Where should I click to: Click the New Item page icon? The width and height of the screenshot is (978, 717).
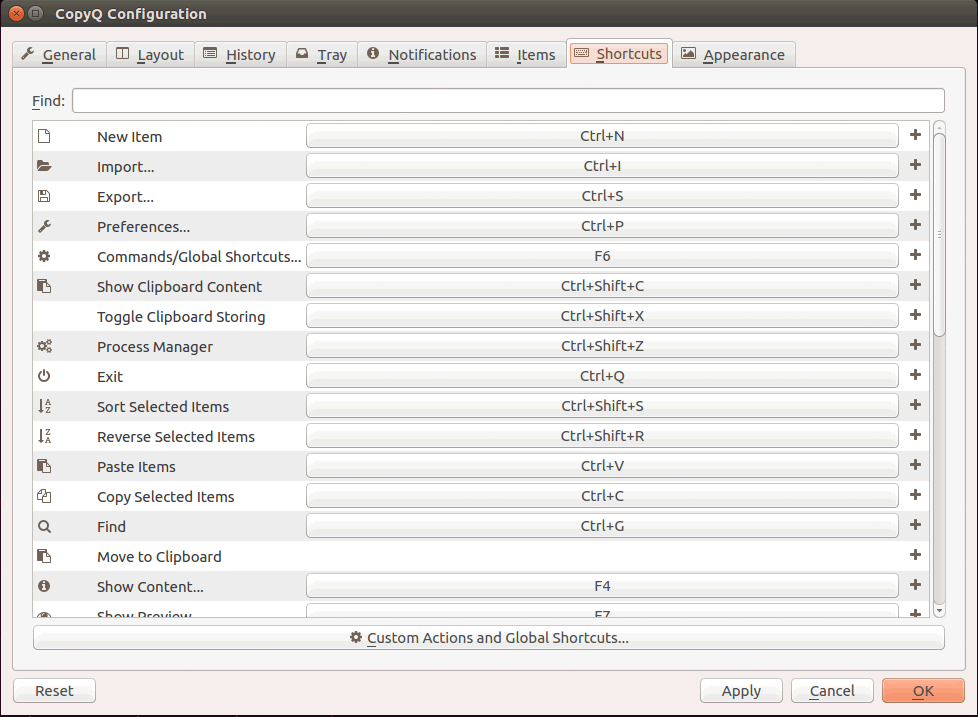44,136
